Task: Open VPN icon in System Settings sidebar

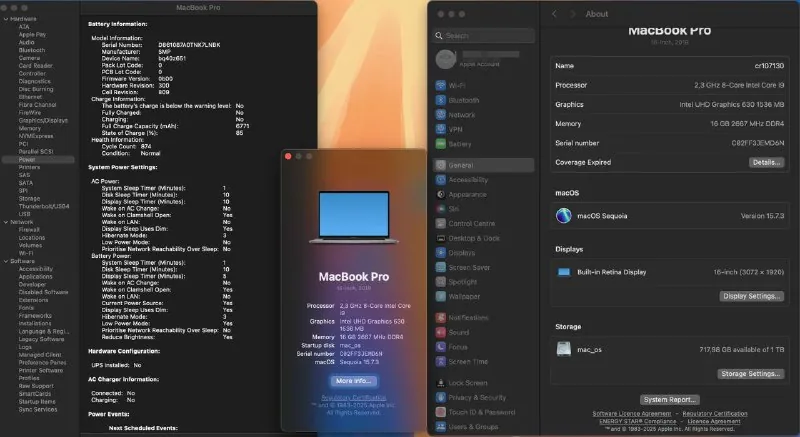Action: 441,130
